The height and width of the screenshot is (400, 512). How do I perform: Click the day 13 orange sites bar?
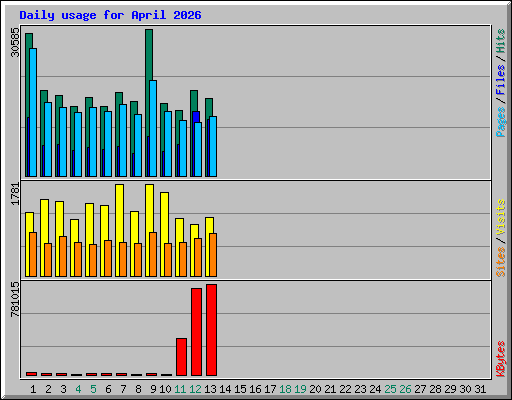(x=213, y=255)
